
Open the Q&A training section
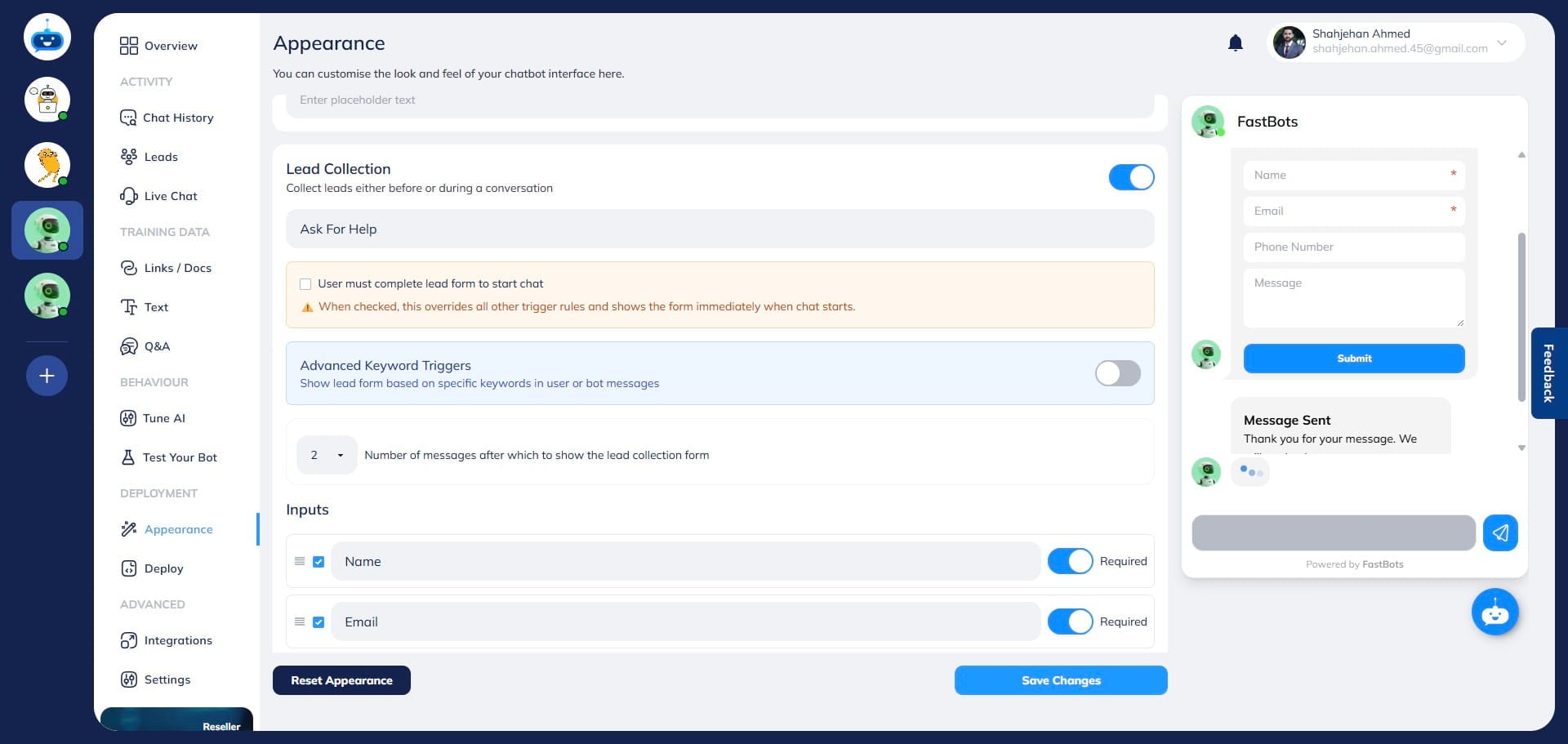click(156, 346)
